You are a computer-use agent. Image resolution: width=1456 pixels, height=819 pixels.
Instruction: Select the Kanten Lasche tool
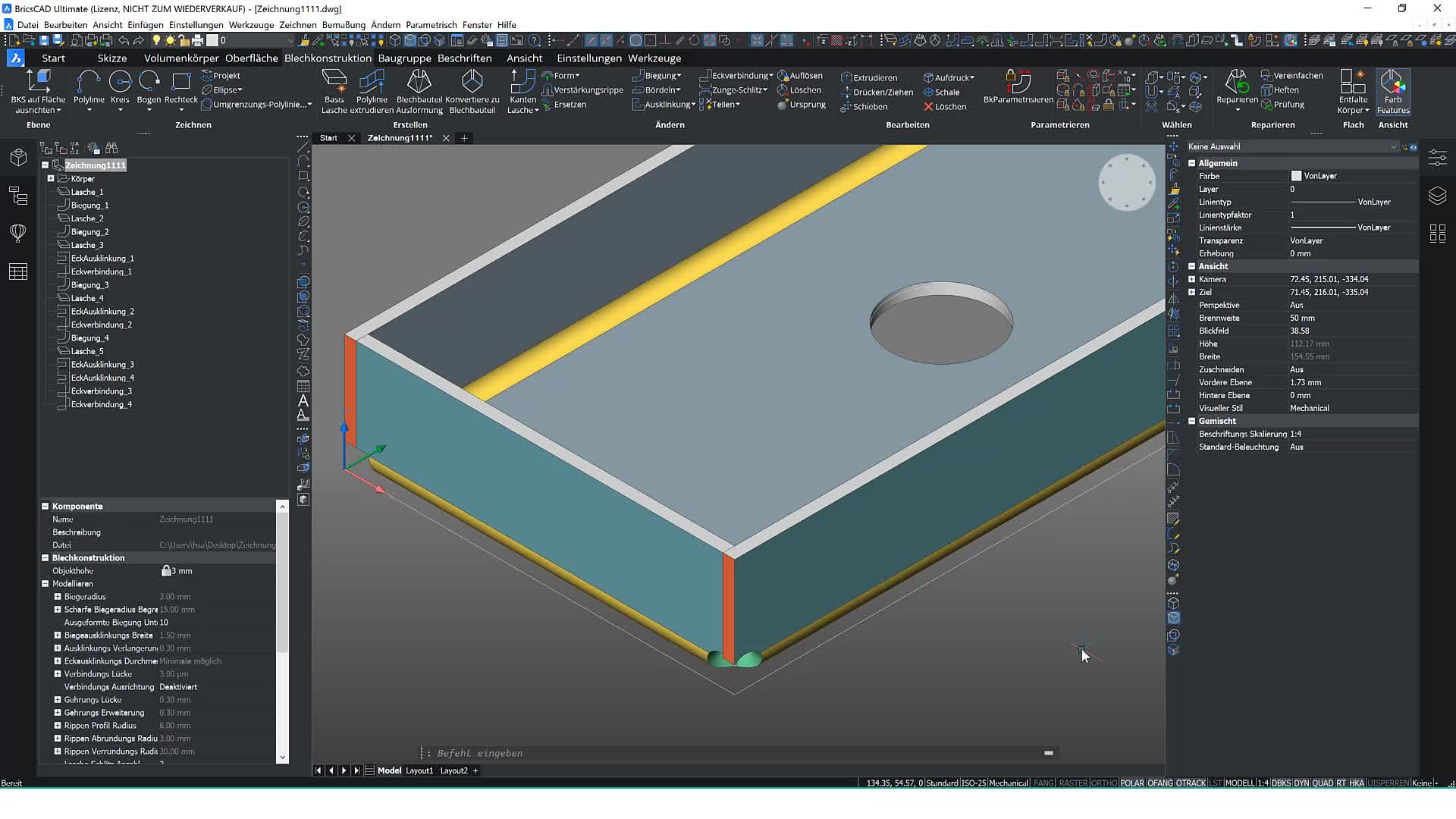coord(522,91)
